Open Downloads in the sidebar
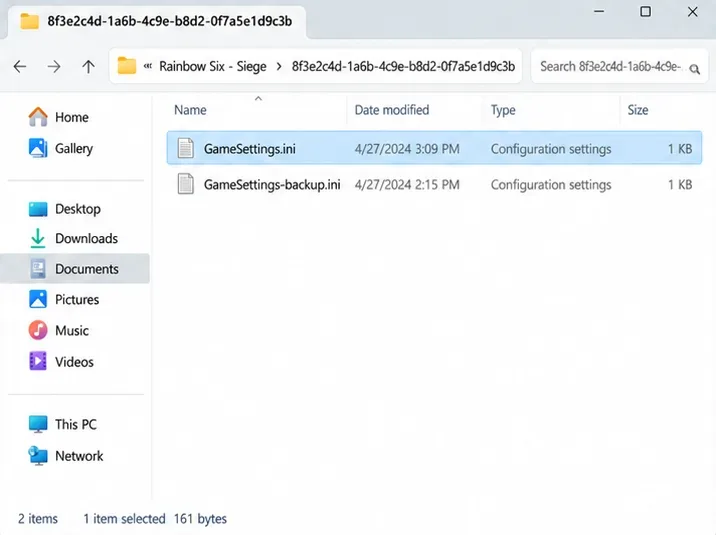Screen dimensions: 716x535 coord(73,238)
